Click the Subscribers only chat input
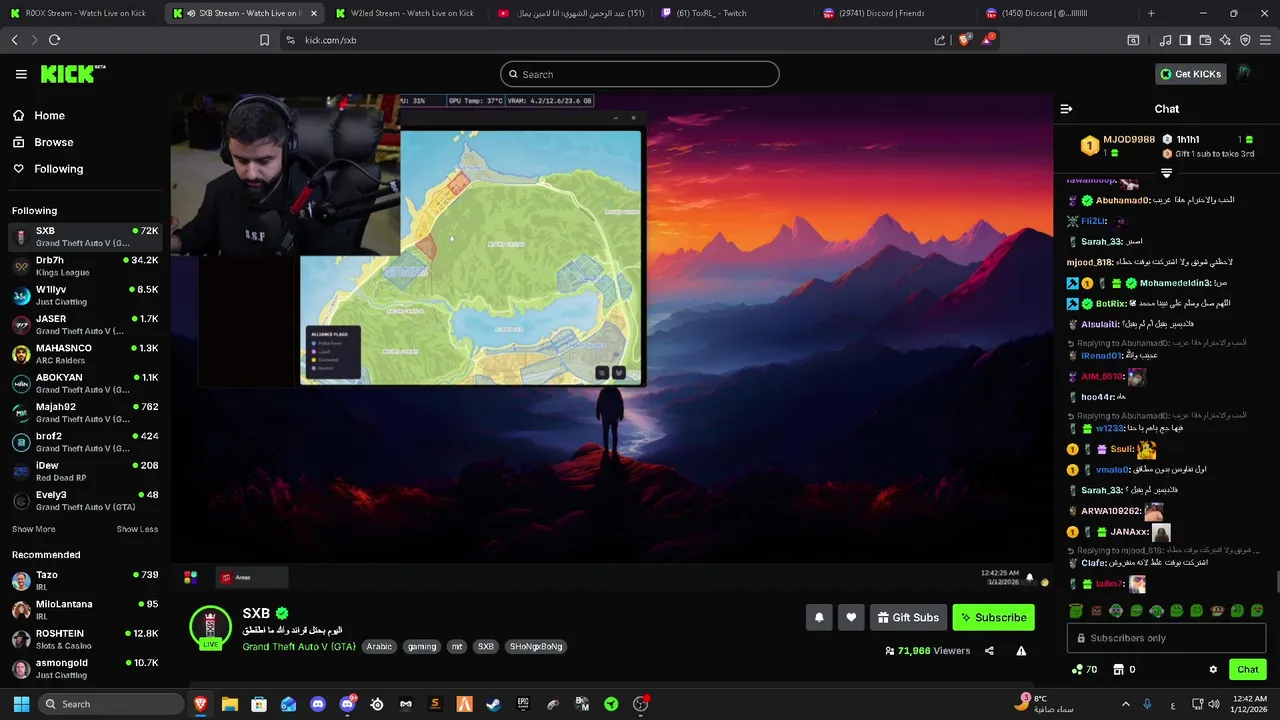The width and height of the screenshot is (1280, 720). (1166, 638)
